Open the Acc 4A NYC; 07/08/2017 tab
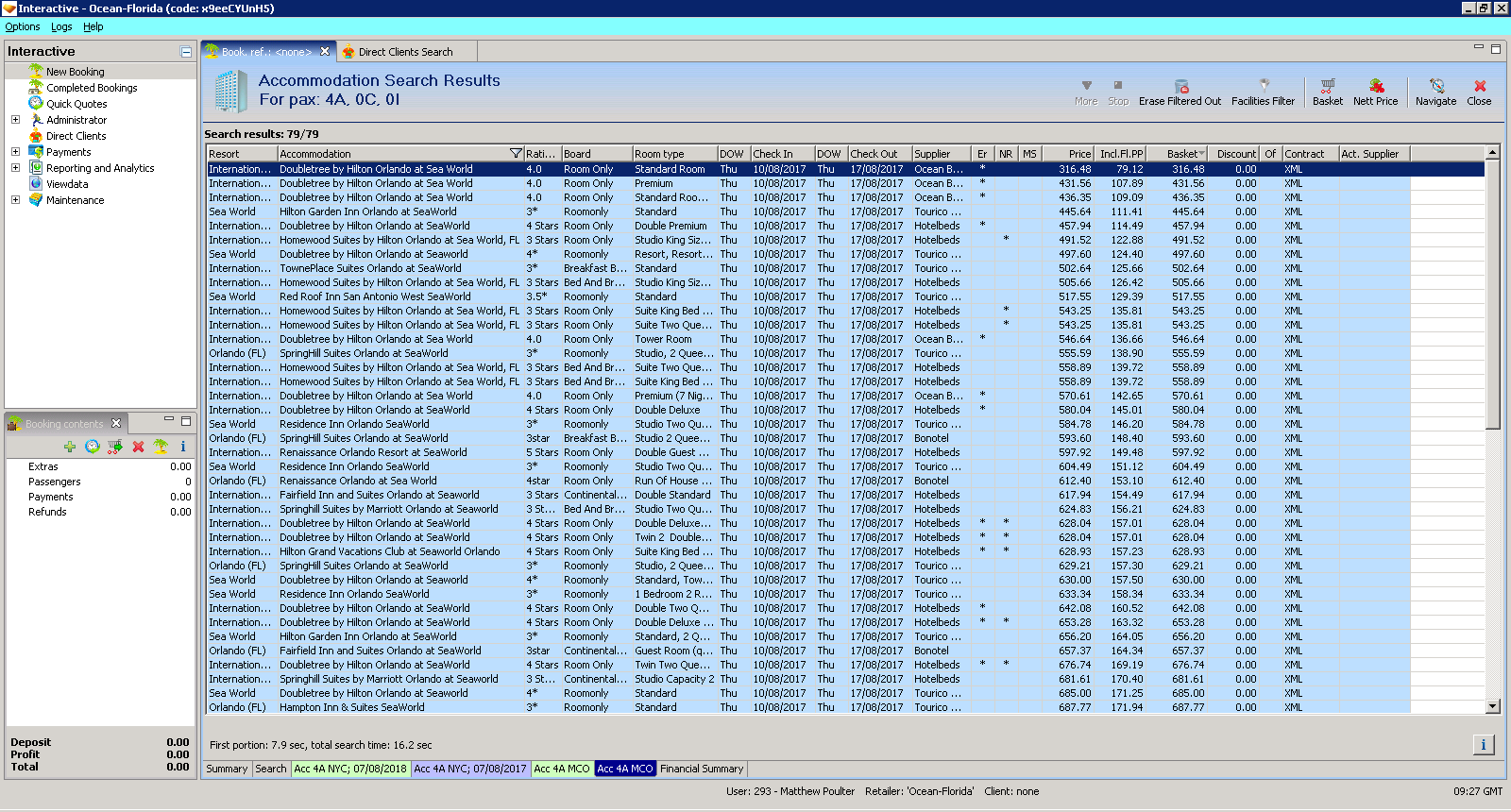 470,769
